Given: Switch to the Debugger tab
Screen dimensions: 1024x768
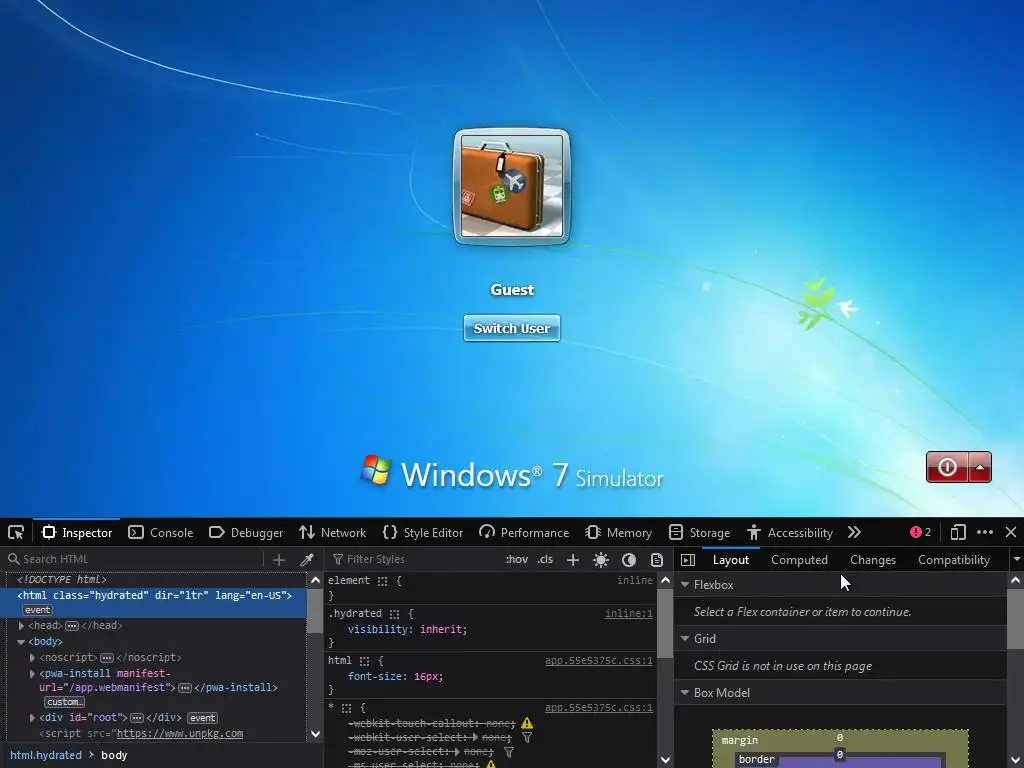Looking at the screenshot, I should tap(246, 532).
